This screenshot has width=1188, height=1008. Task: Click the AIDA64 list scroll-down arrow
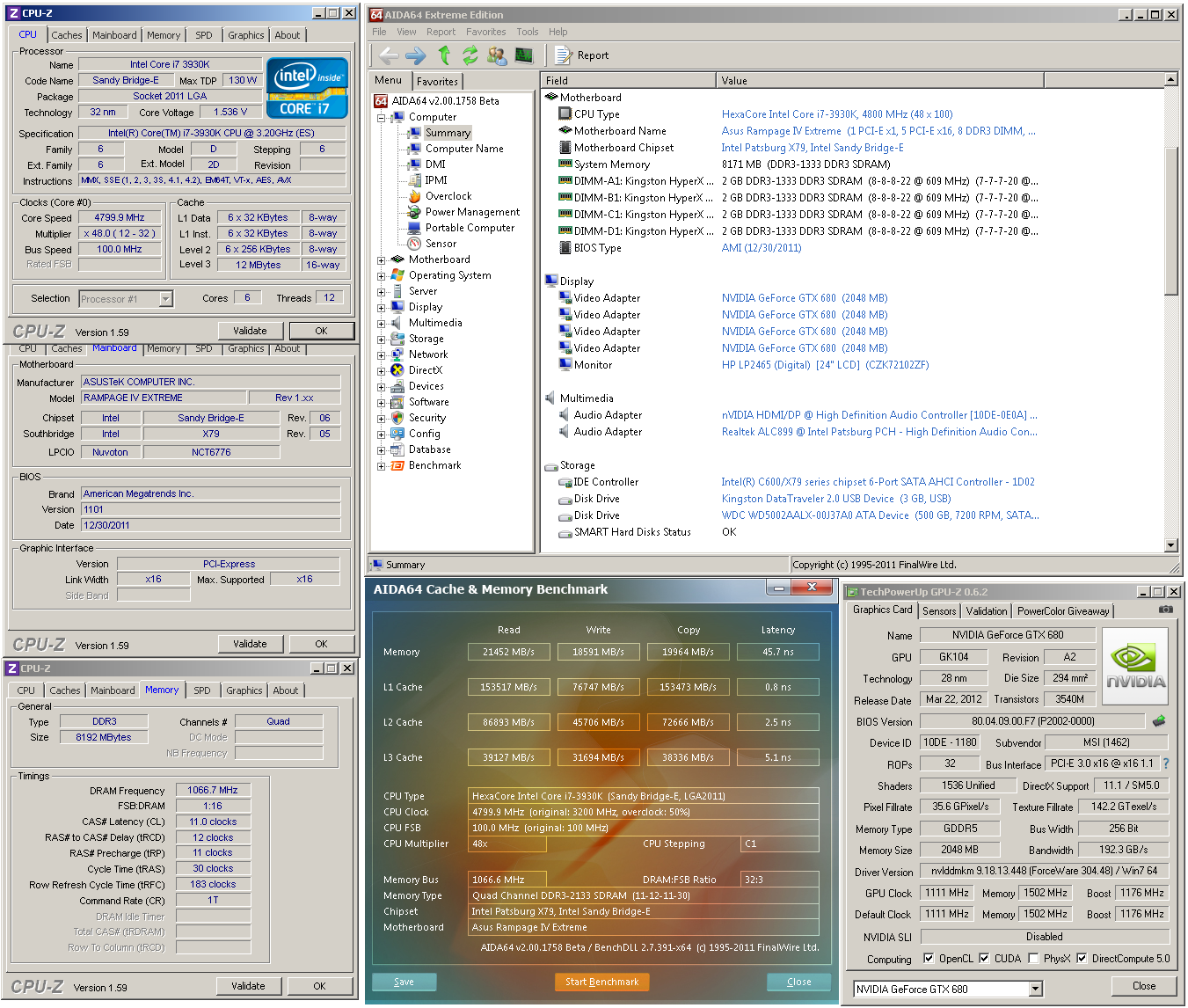pyautogui.click(x=1170, y=545)
